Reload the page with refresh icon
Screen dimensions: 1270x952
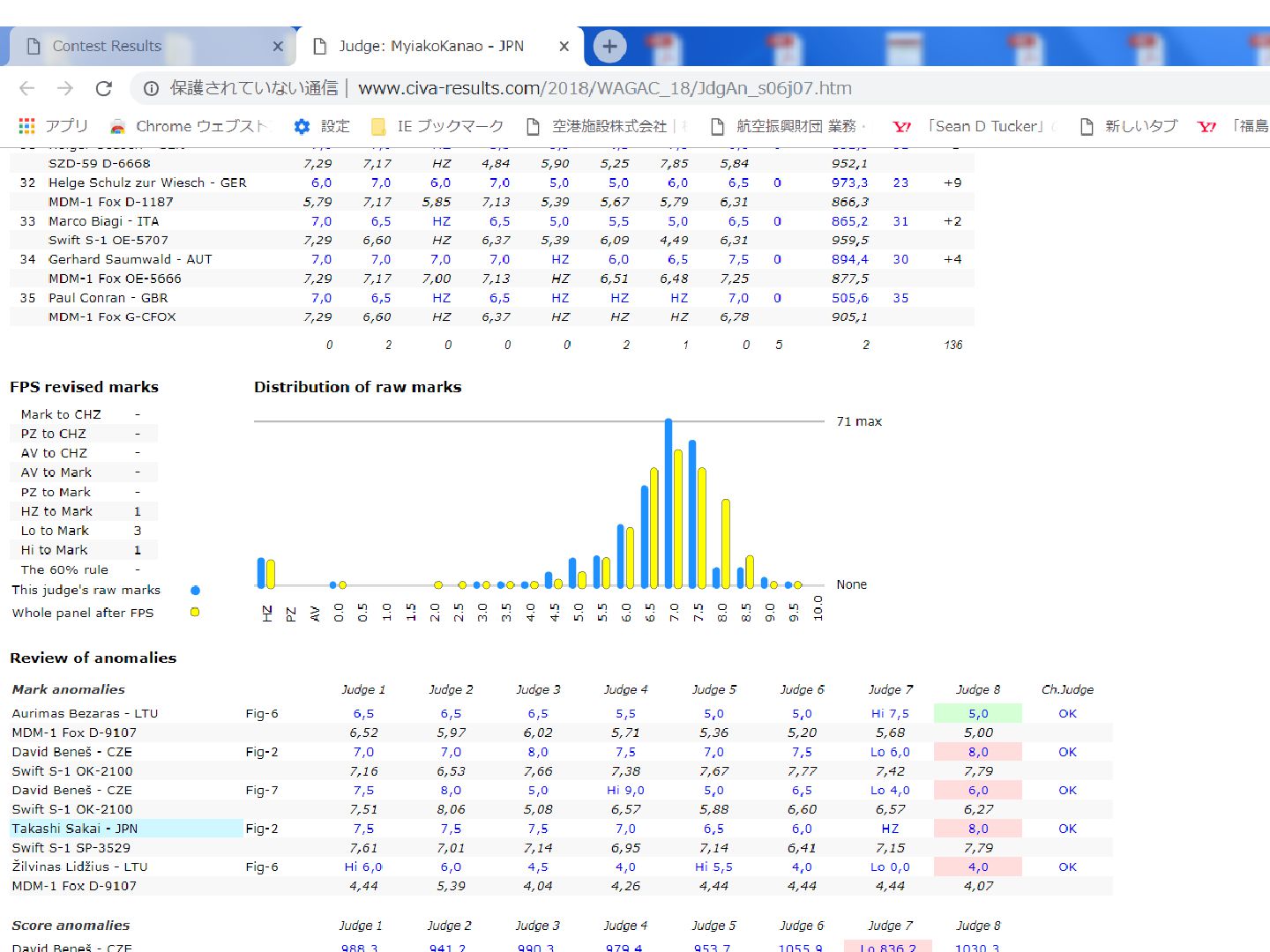pos(104,88)
